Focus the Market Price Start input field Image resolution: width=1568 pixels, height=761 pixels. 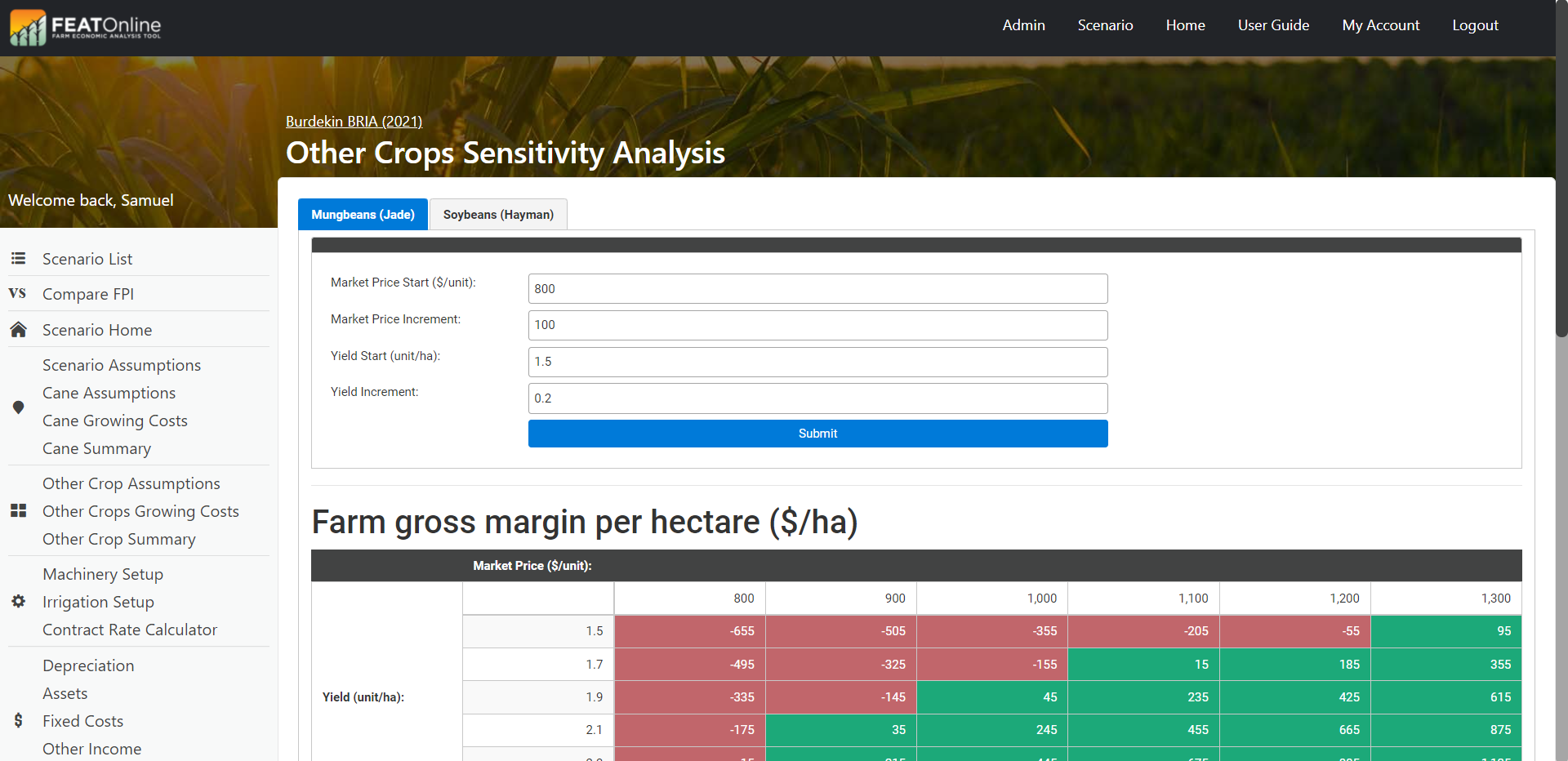pos(817,289)
